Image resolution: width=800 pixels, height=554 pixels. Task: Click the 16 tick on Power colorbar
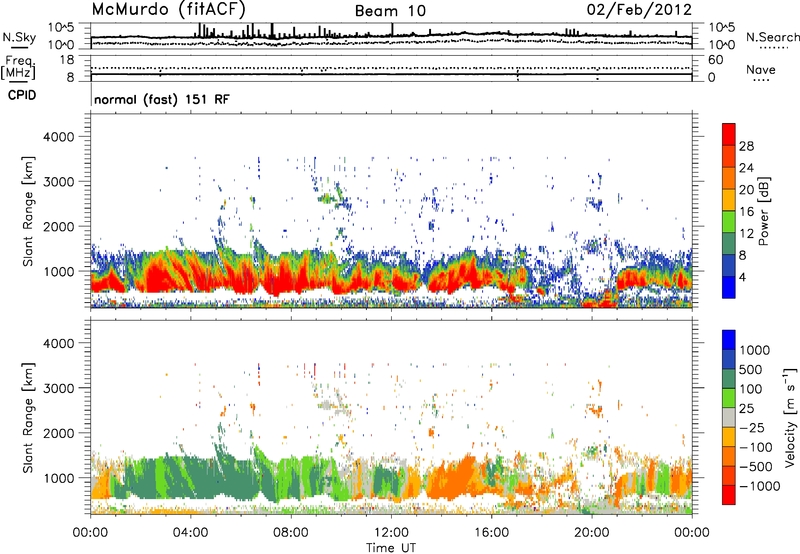(746, 212)
